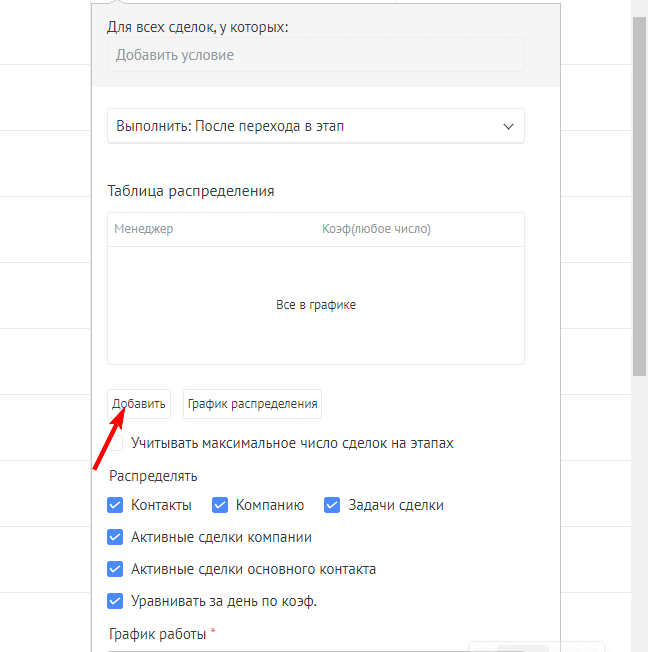
Task: Toggle the 'Задачи сделки' checkbox
Action: (332, 505)
